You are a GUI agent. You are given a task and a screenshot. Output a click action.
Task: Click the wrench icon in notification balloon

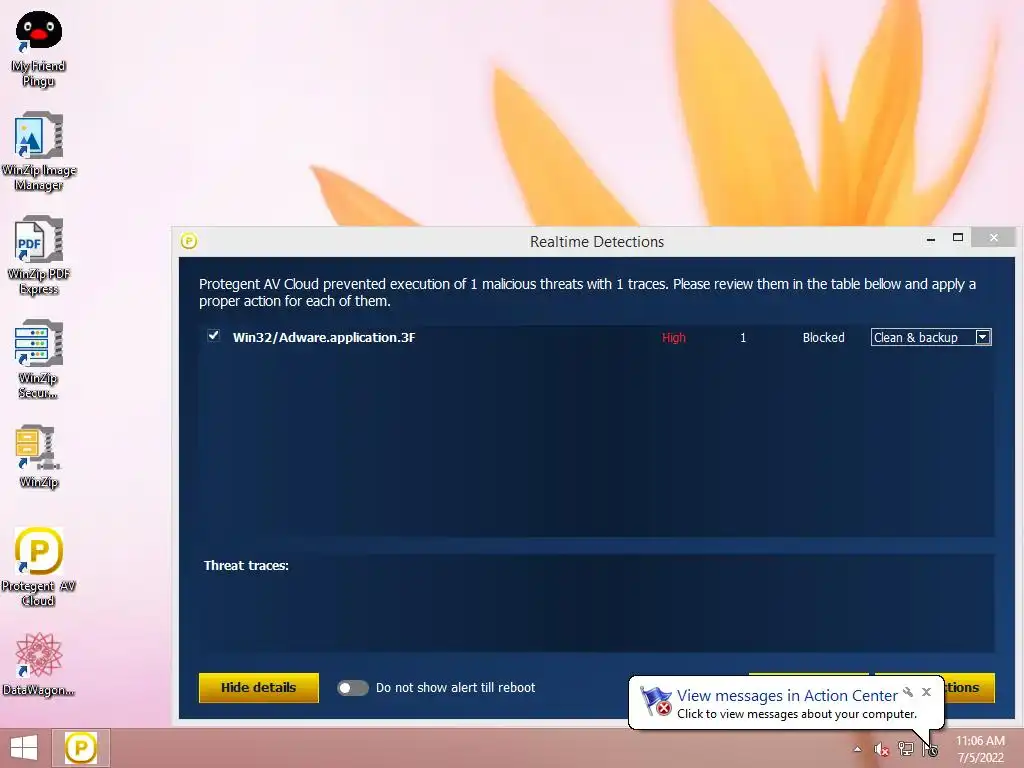tap(908, 692)
